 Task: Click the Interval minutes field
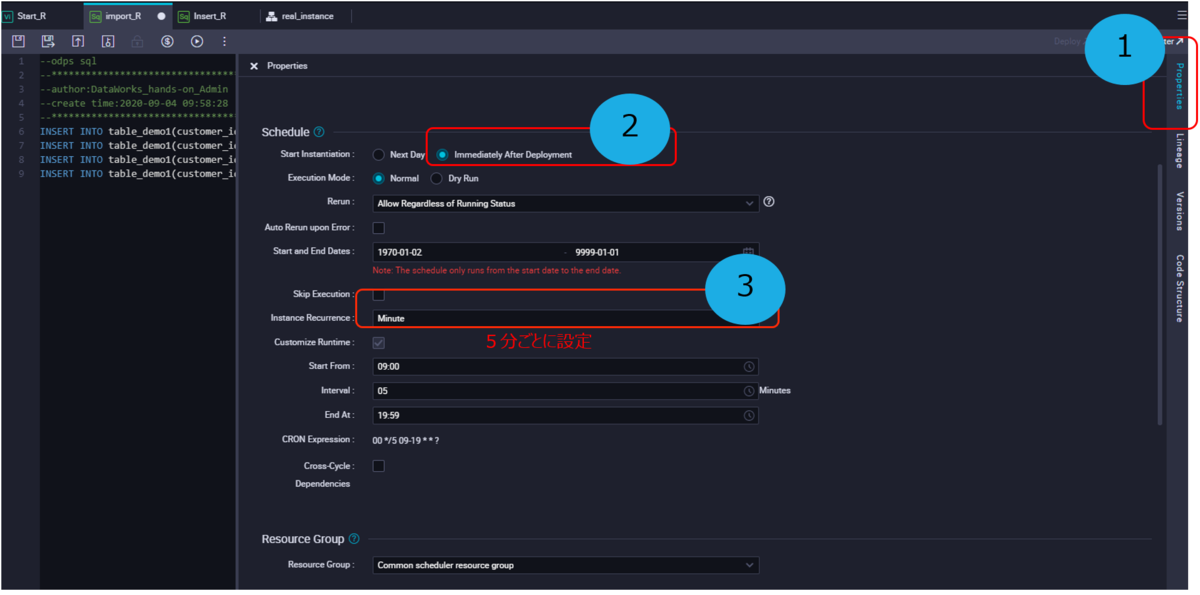point(565,391)
